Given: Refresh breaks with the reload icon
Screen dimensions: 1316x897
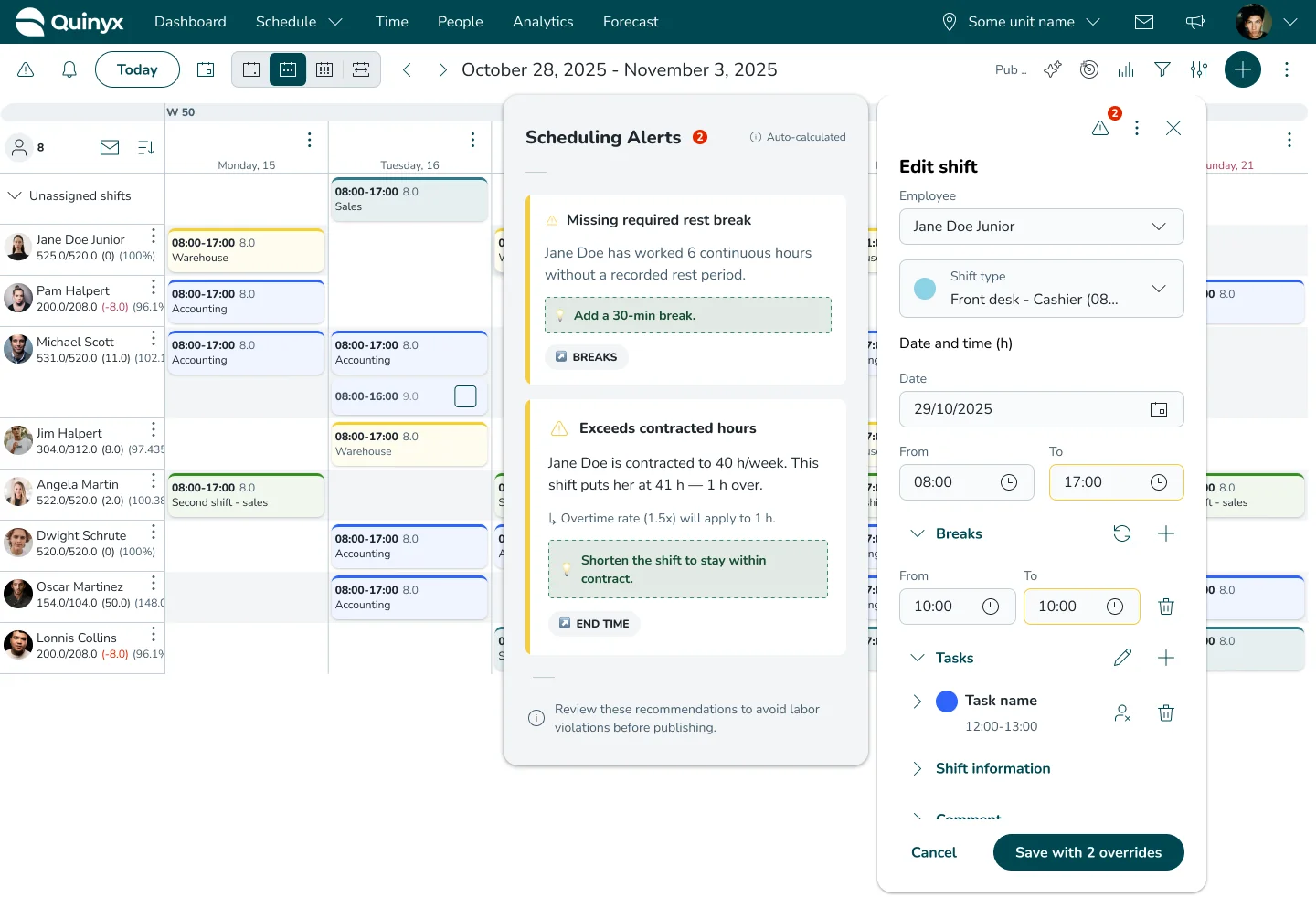Looking at the screenshot, I should pos(1122,533).
